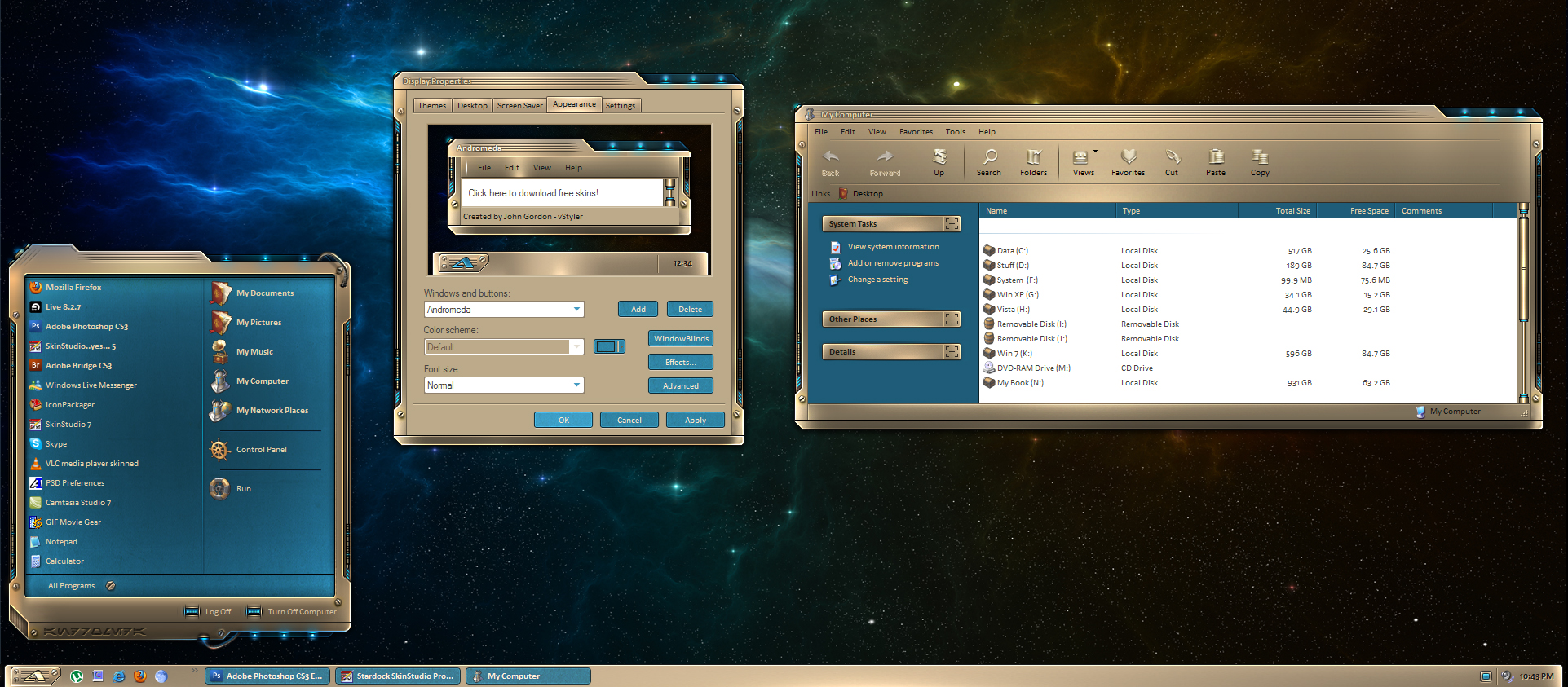This screenshot has width=1568, height=687.
Task: Click the Advanced button
Action: pos(681,385)
